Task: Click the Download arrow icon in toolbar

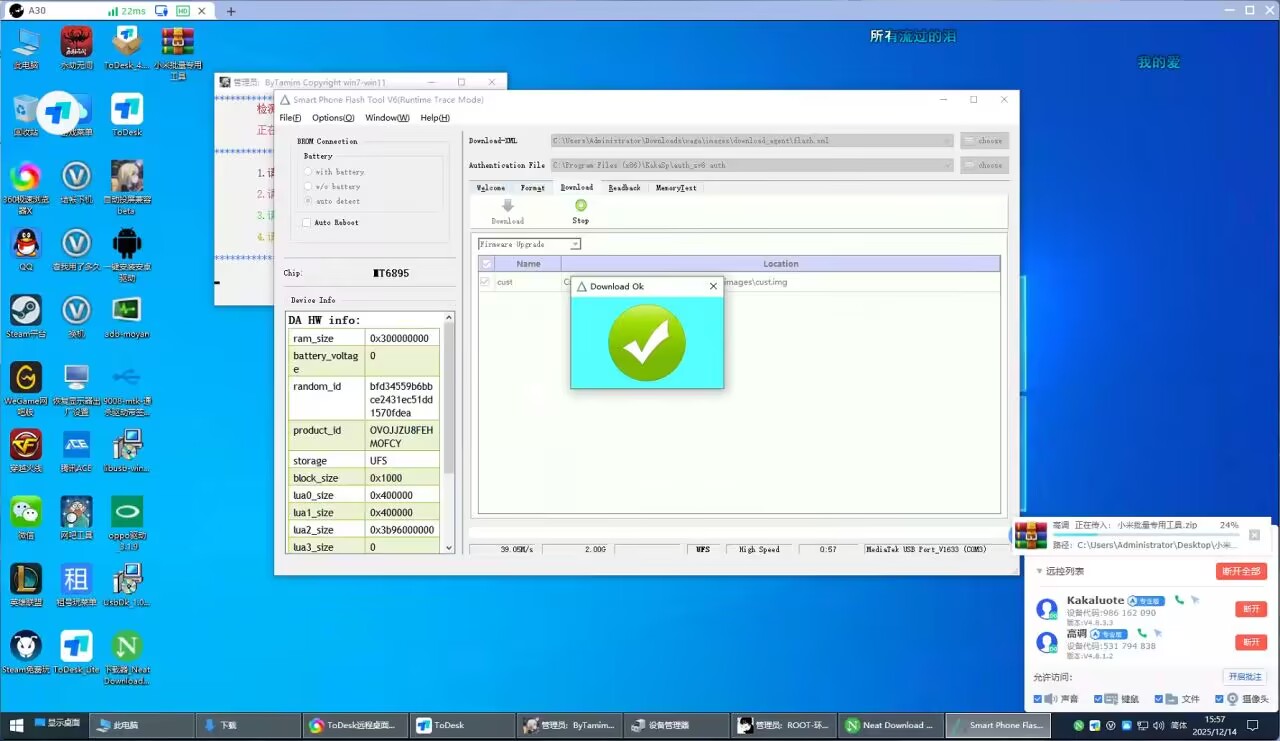Action: coord(507,206)
